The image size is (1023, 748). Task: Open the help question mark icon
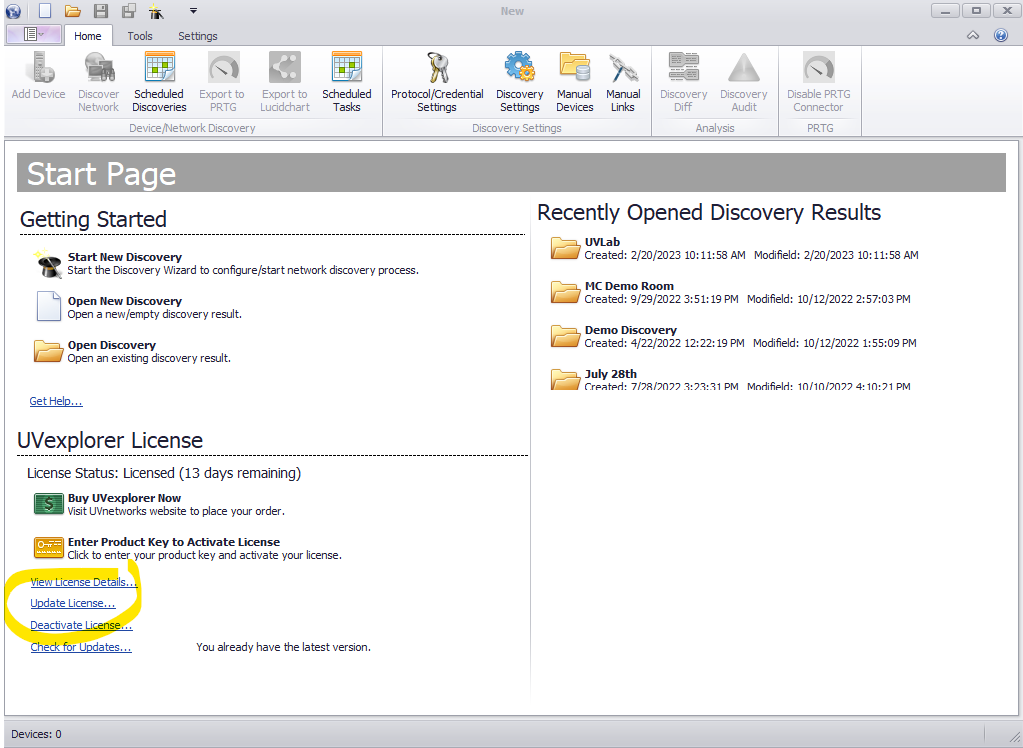tap(1001, 35)
